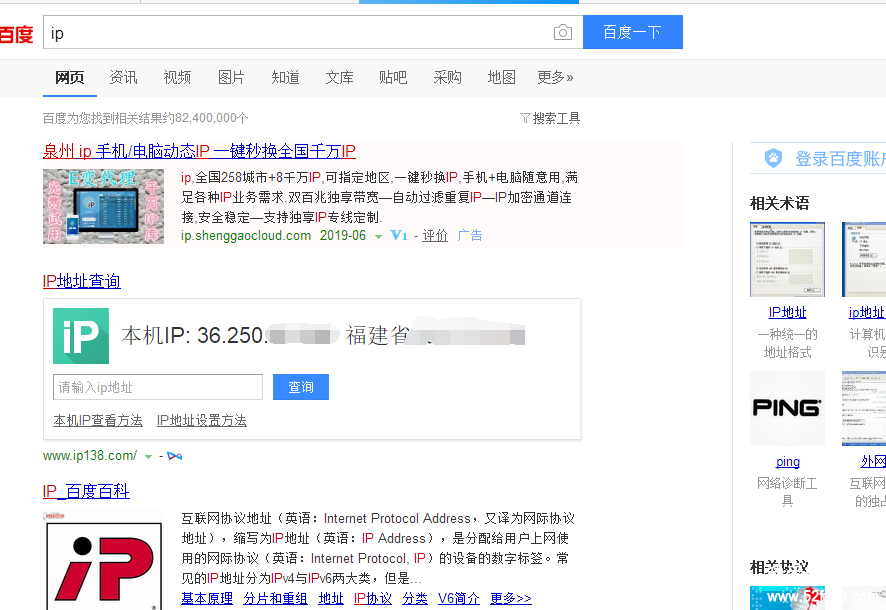Expand dropdown arrow next to www.ip138.com
The image size is (886, 610).
[x=148, y=457]
